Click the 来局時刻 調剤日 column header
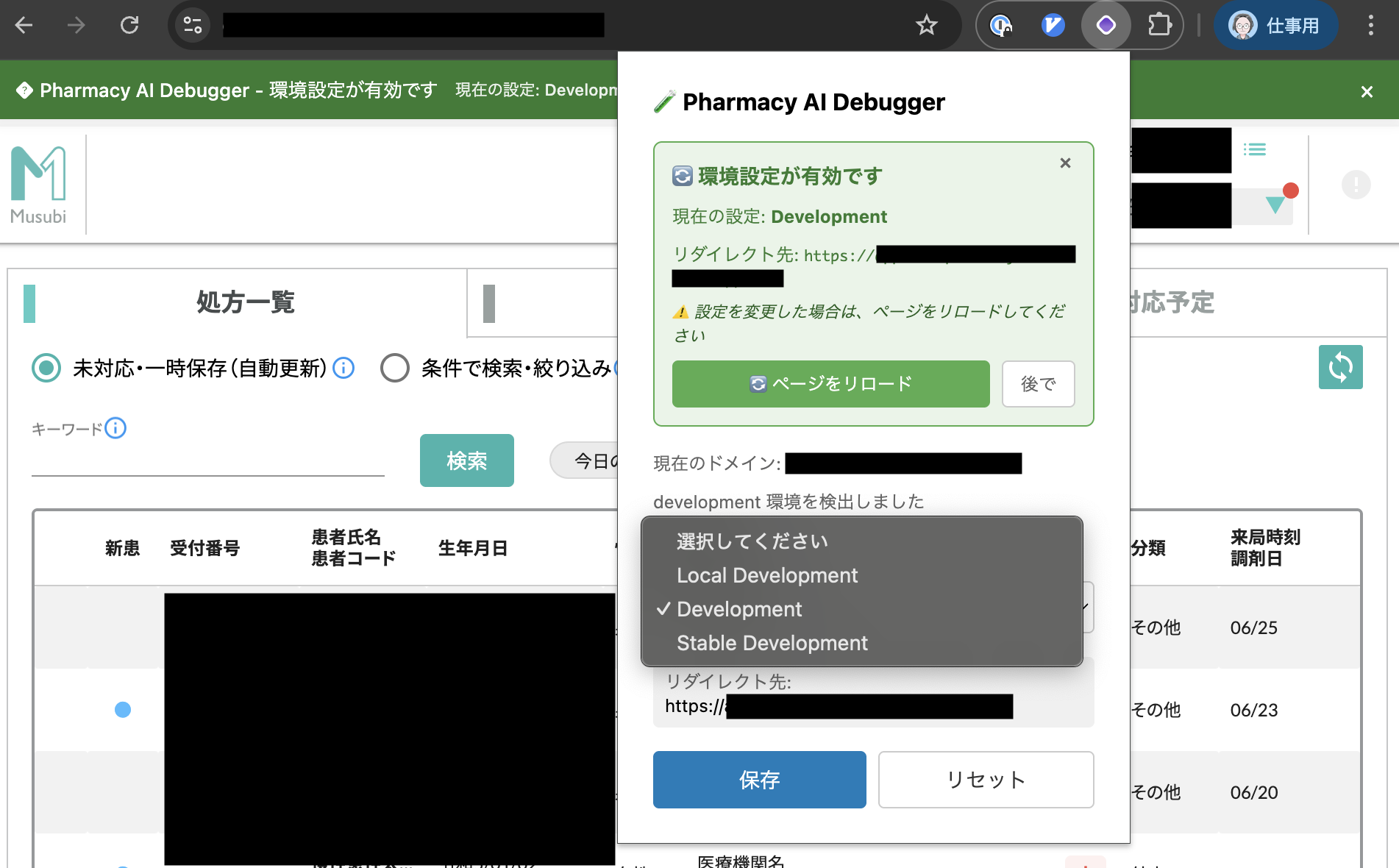Image resolution: width=1399 pixels, height=868 pixels. click(x=1265, y=548)
